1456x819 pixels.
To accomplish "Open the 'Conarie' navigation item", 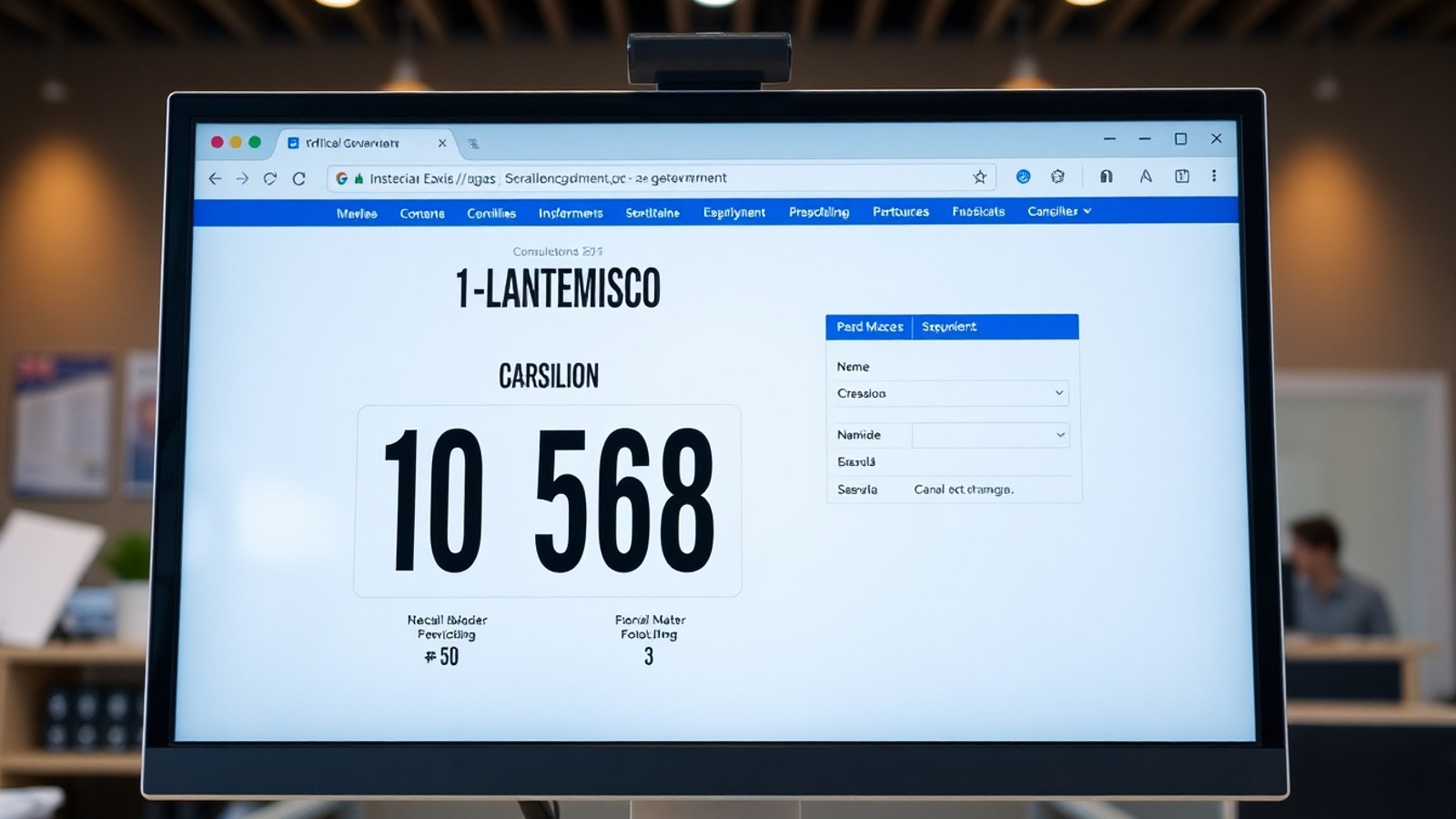I will coord(422,213).
